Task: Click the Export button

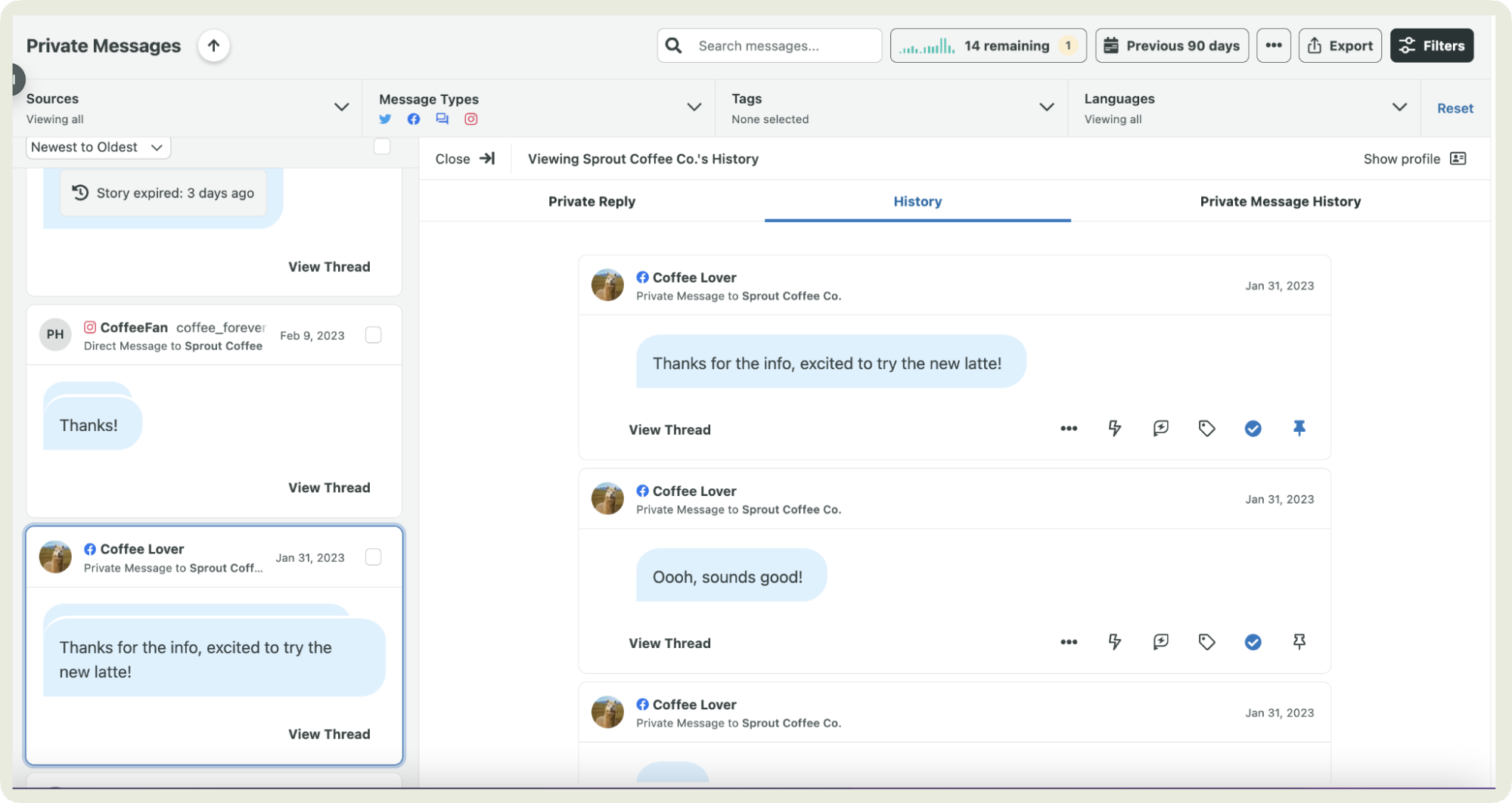Action: tap(1340, 46)
